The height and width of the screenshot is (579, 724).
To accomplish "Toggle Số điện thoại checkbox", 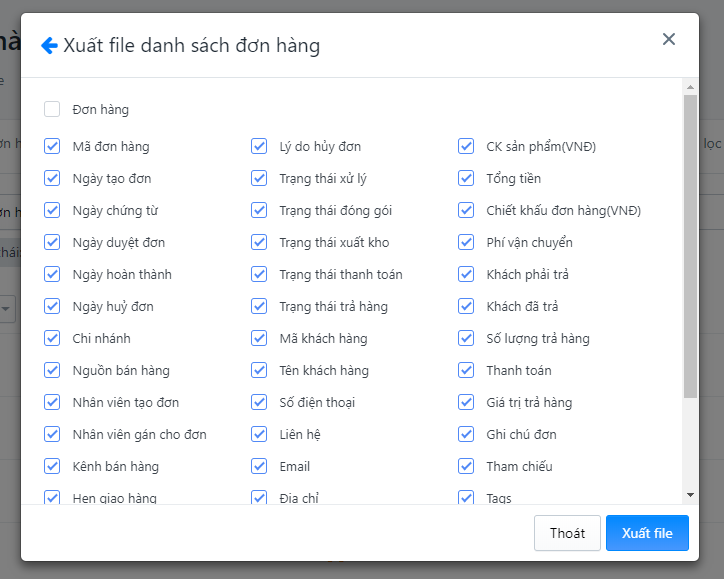I will 259,402.
